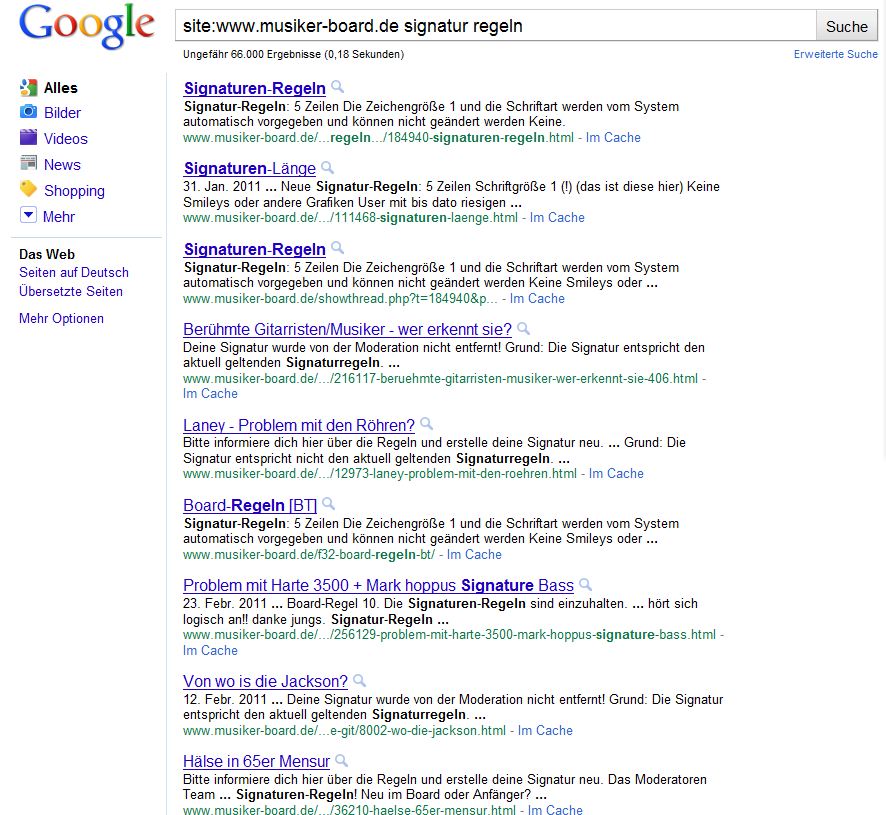Screen dimensions: 886x815
Task: Expand the Mehr dropdown arrow
Action: (x=28, y=215)
